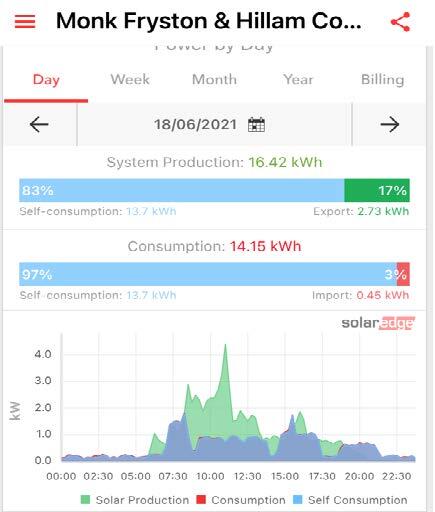This screenshot has width=435, height=512.
Task: Open the calendar date picker icon
Action: click(x=256, y=125)
